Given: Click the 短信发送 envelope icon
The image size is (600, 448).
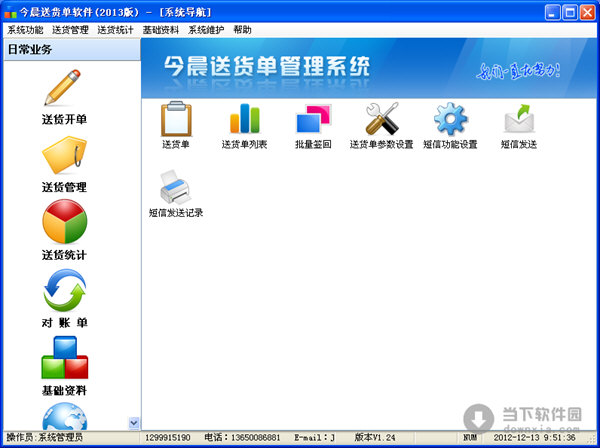Looking at the screenshot, I should [518, 120].
